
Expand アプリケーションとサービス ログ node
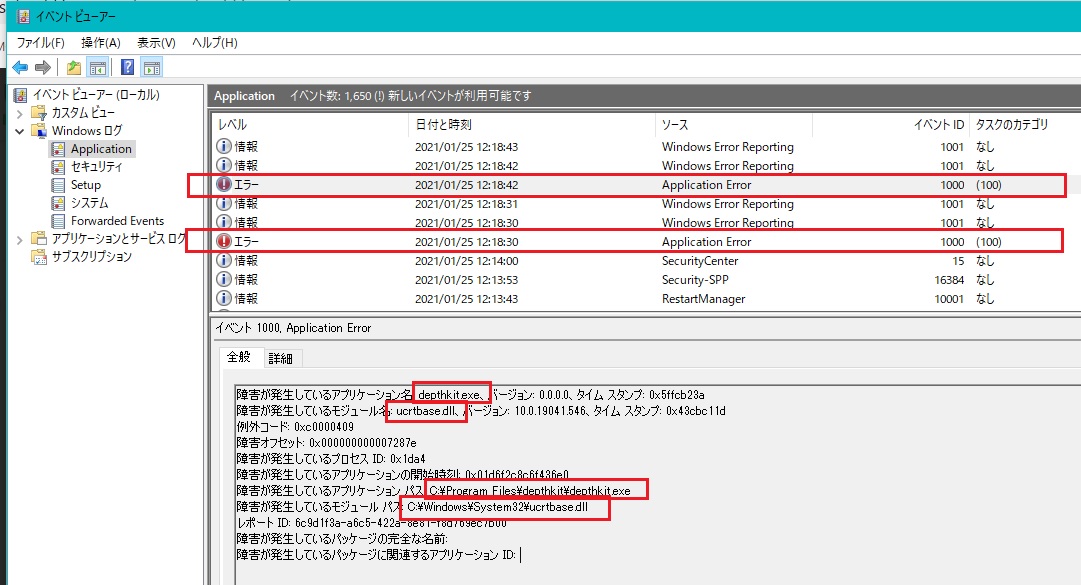19,239
